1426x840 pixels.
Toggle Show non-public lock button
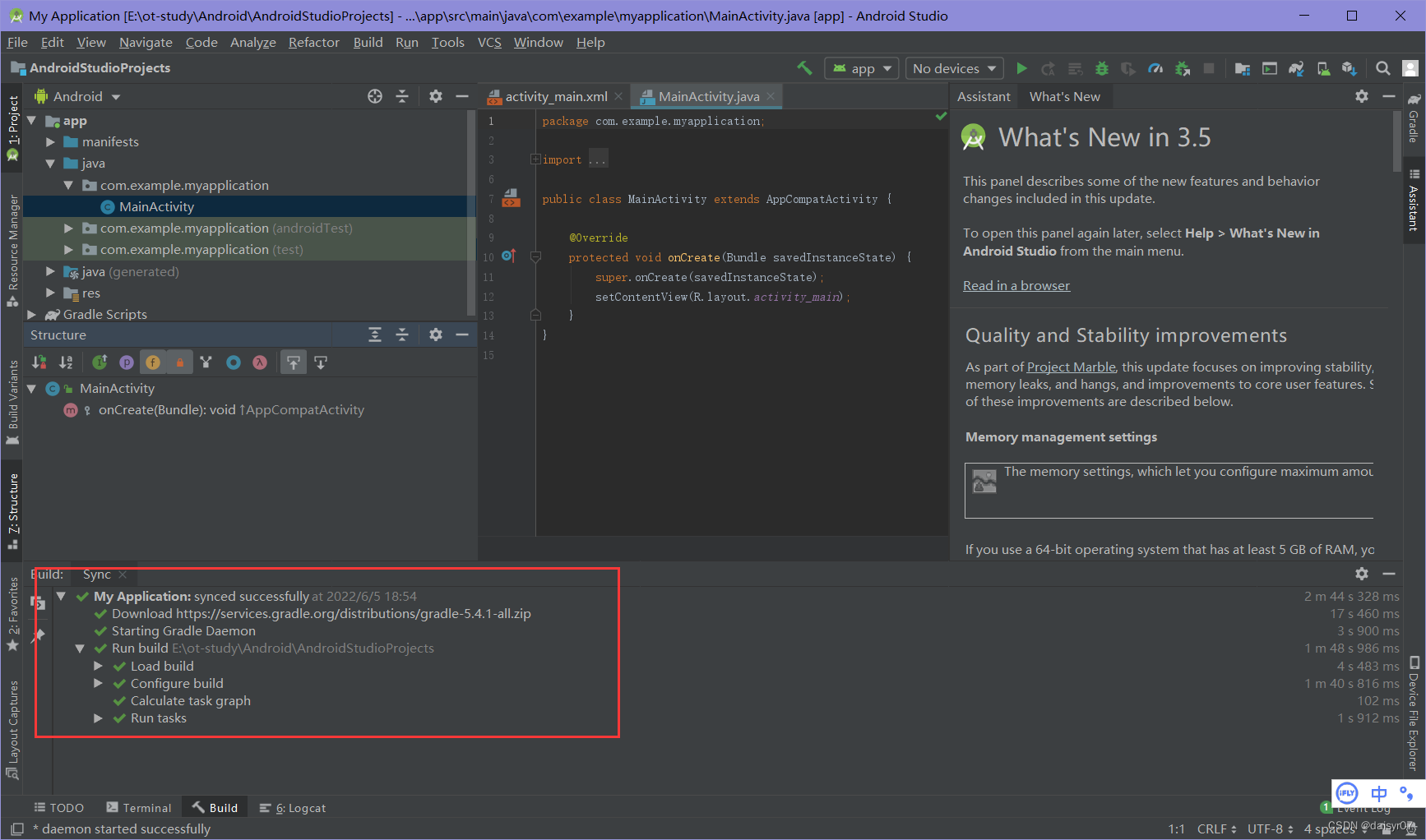pos(180,362)
